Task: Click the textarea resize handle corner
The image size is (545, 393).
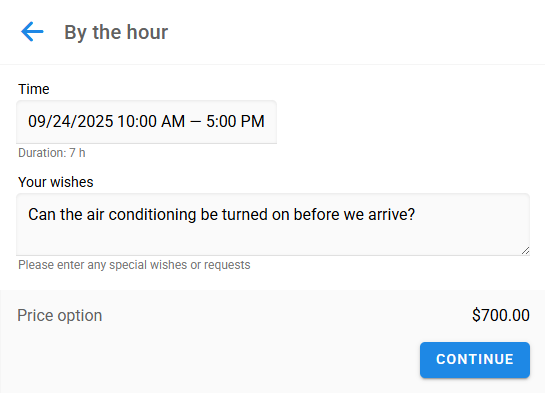Action: click(x=525, y=251)
